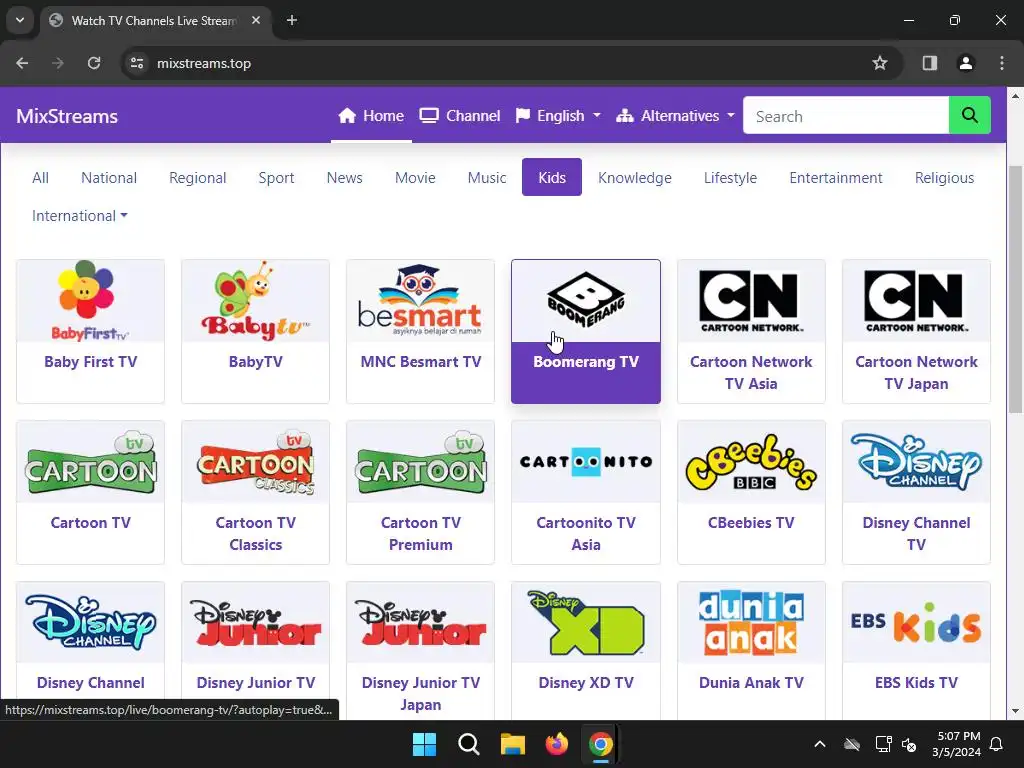Switch to the Sport category

(276, 178)
